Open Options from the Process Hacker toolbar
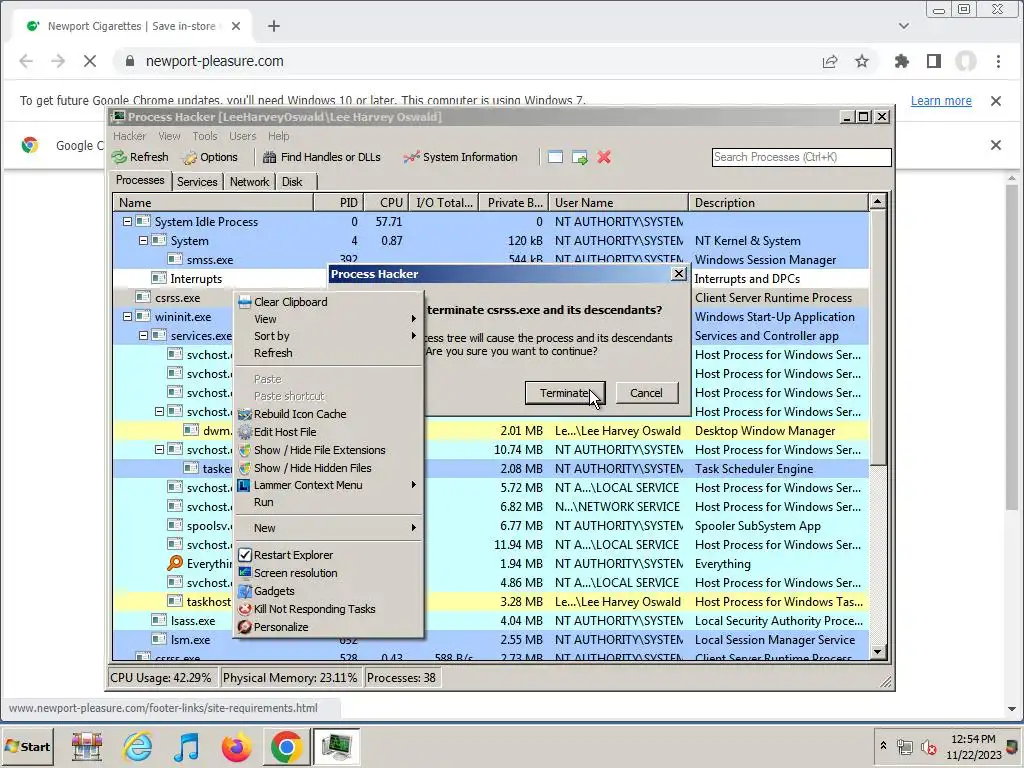Image resolution: width=1024 pixels, height=768 pixels. [210, 157]
